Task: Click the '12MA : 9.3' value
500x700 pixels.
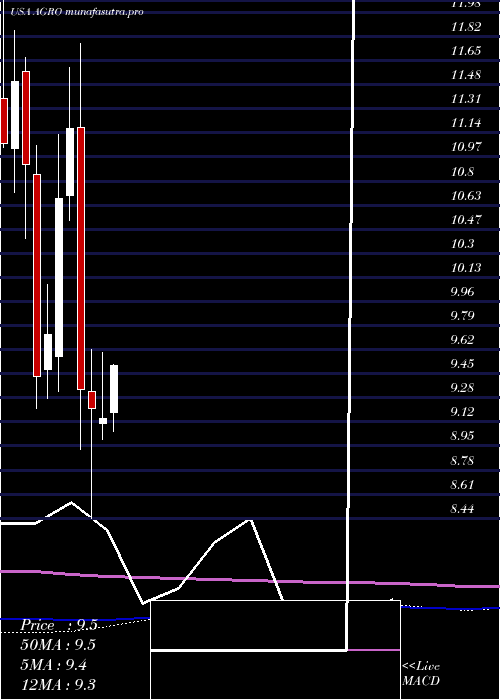Action: [x=58, y=684]
